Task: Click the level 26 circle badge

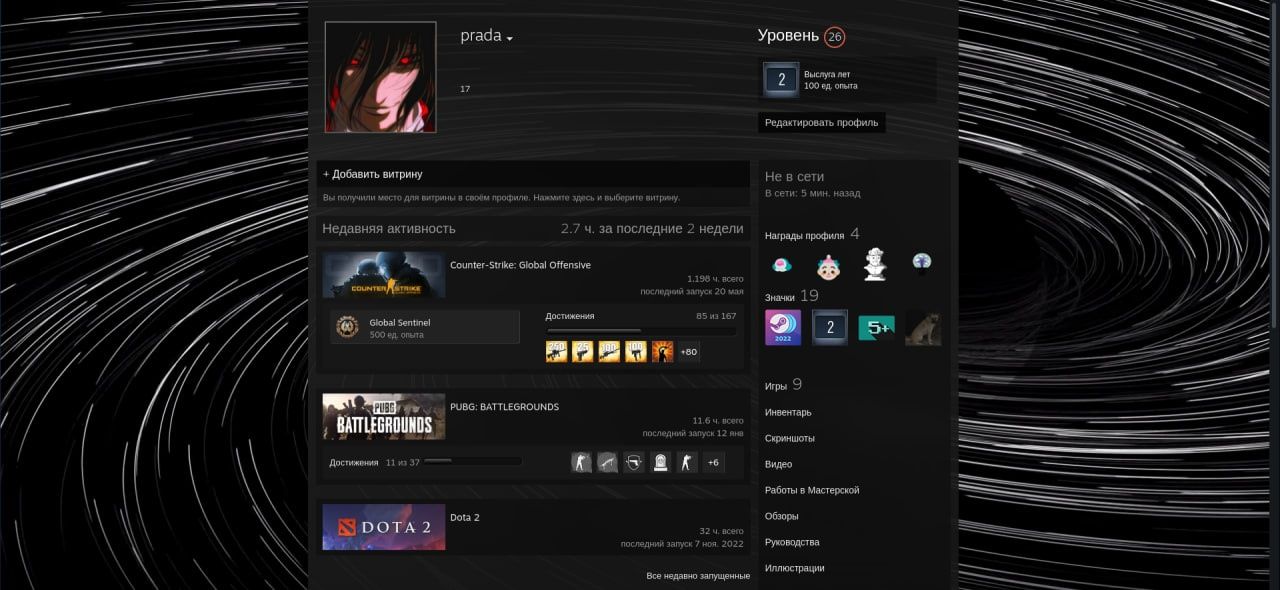Action: [834, 37]
